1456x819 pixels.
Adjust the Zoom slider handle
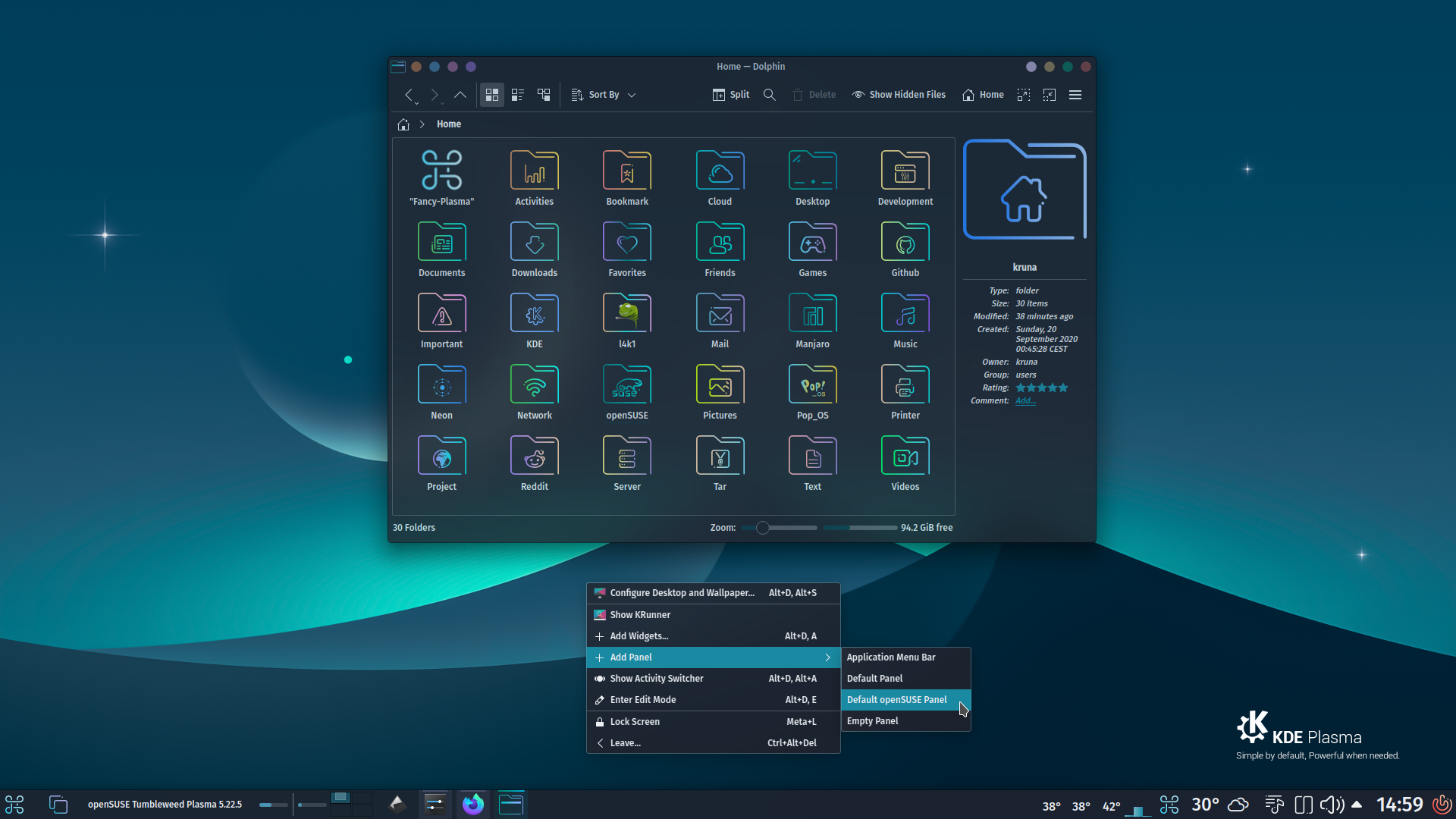[x=763, y=528]
